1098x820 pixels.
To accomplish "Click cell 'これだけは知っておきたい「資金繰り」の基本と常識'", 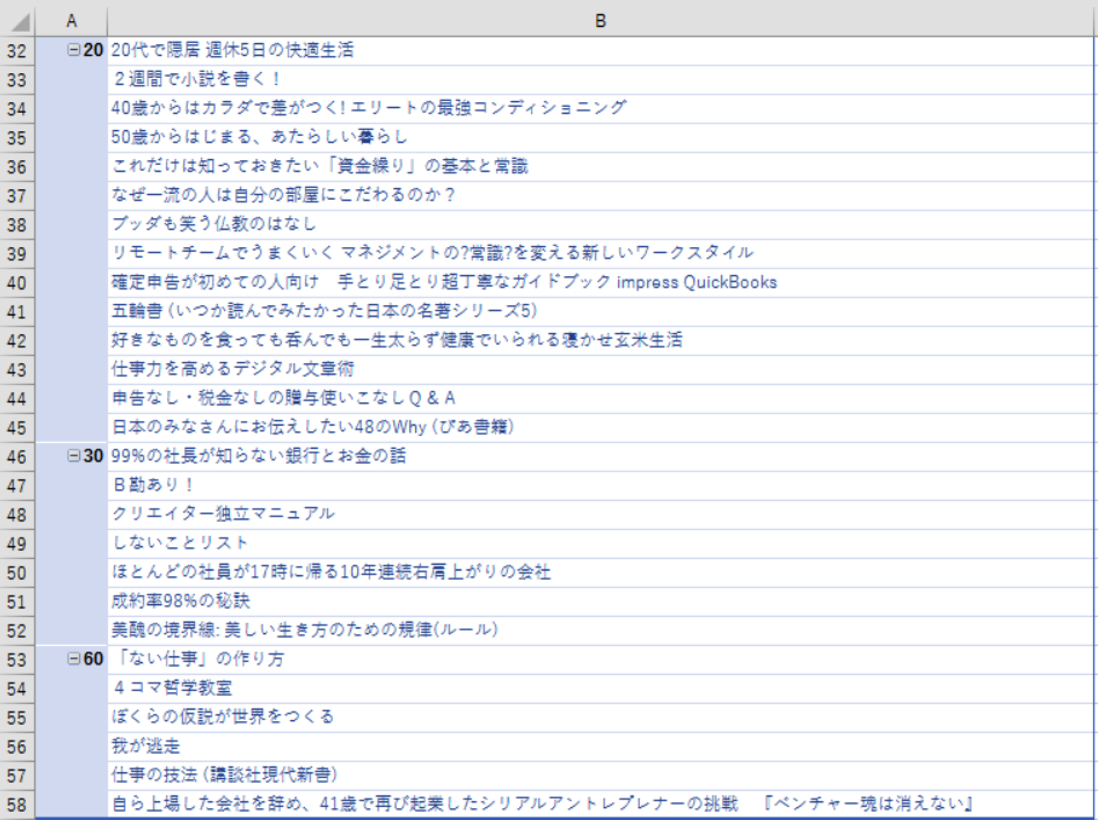I will point(600,167).
